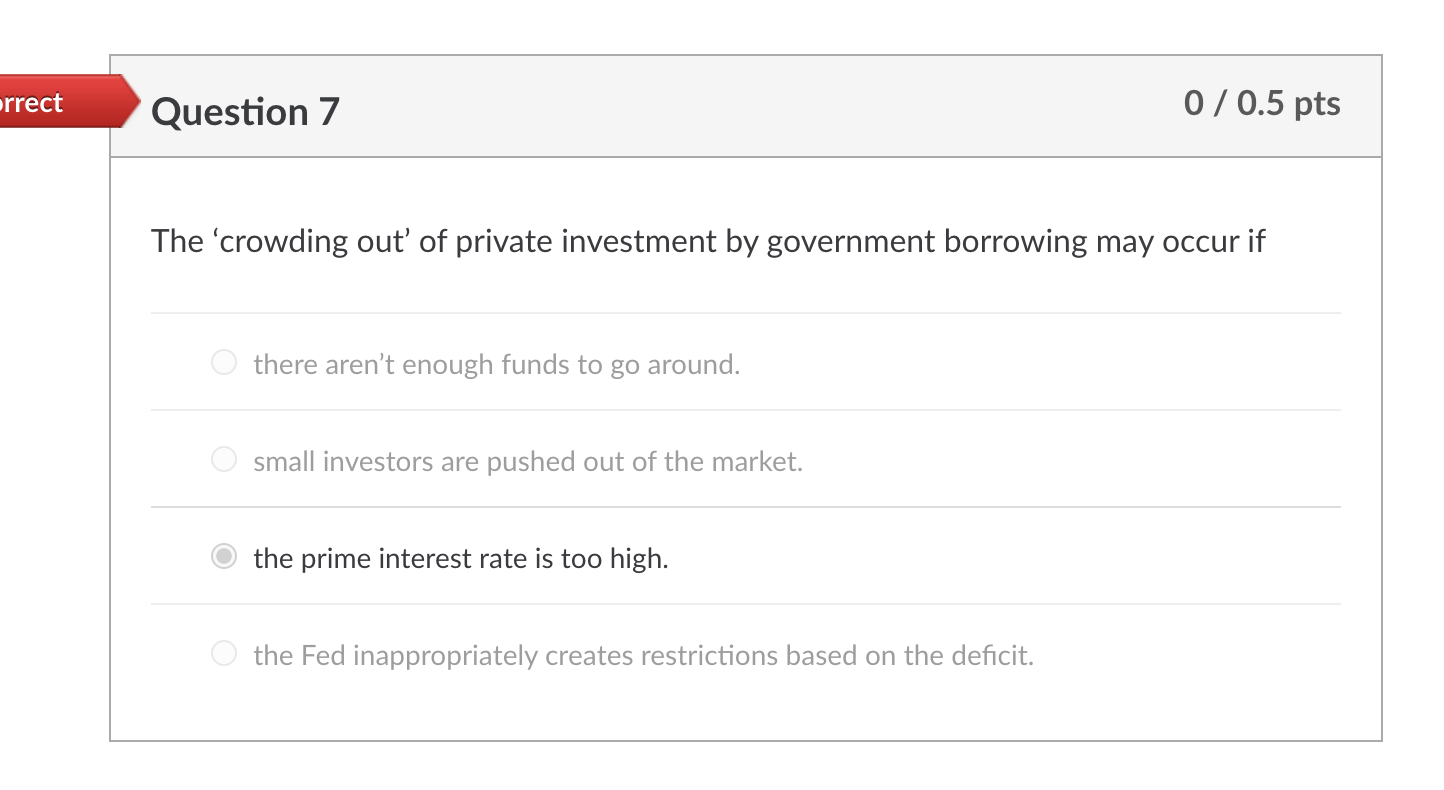The width and height of the screenshot is (1444, 790).
Task: Select the answer 'there aren't enough funds to go around'
Action: 497,364
